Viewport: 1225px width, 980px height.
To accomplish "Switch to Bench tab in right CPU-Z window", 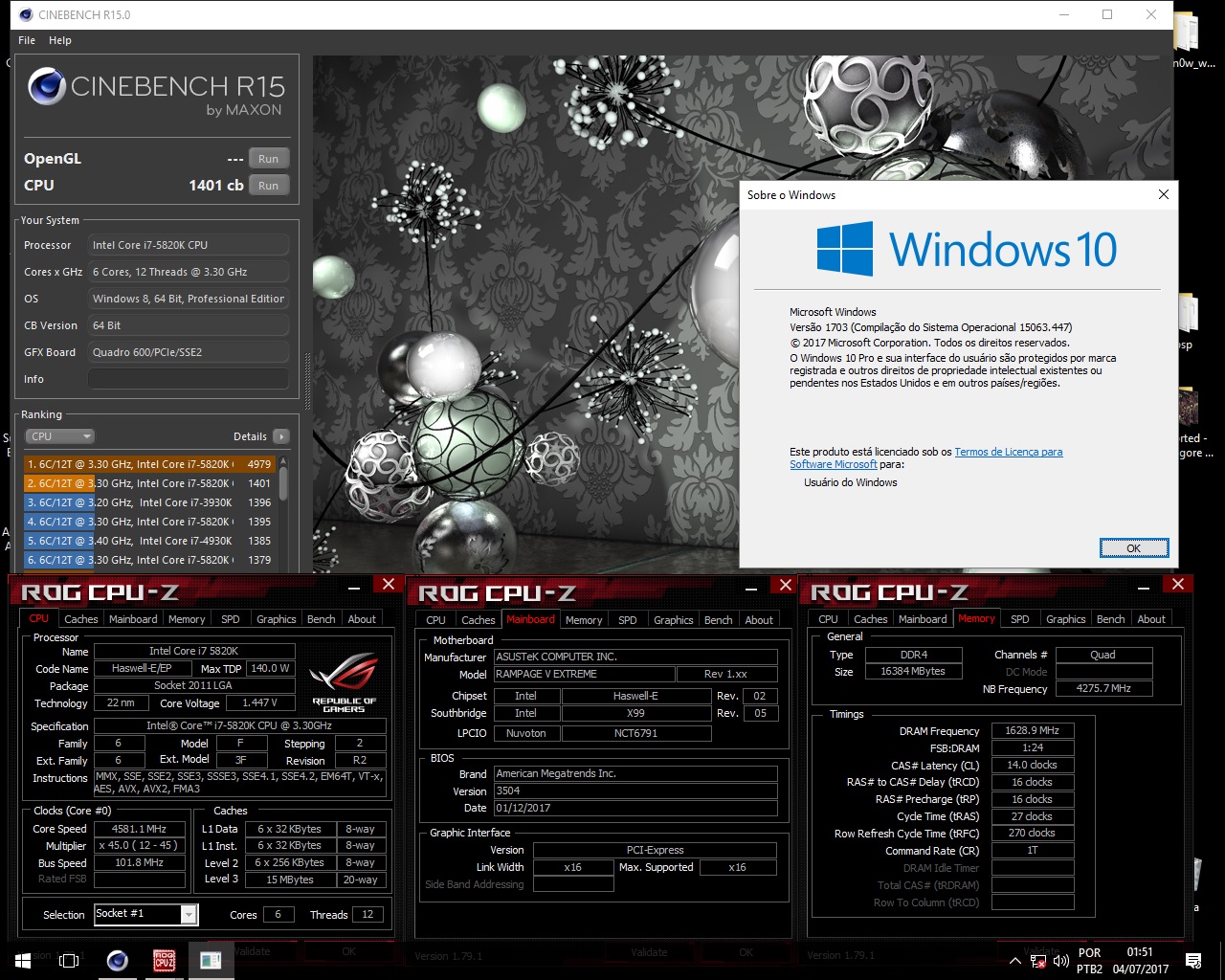I will [1111, 619].
